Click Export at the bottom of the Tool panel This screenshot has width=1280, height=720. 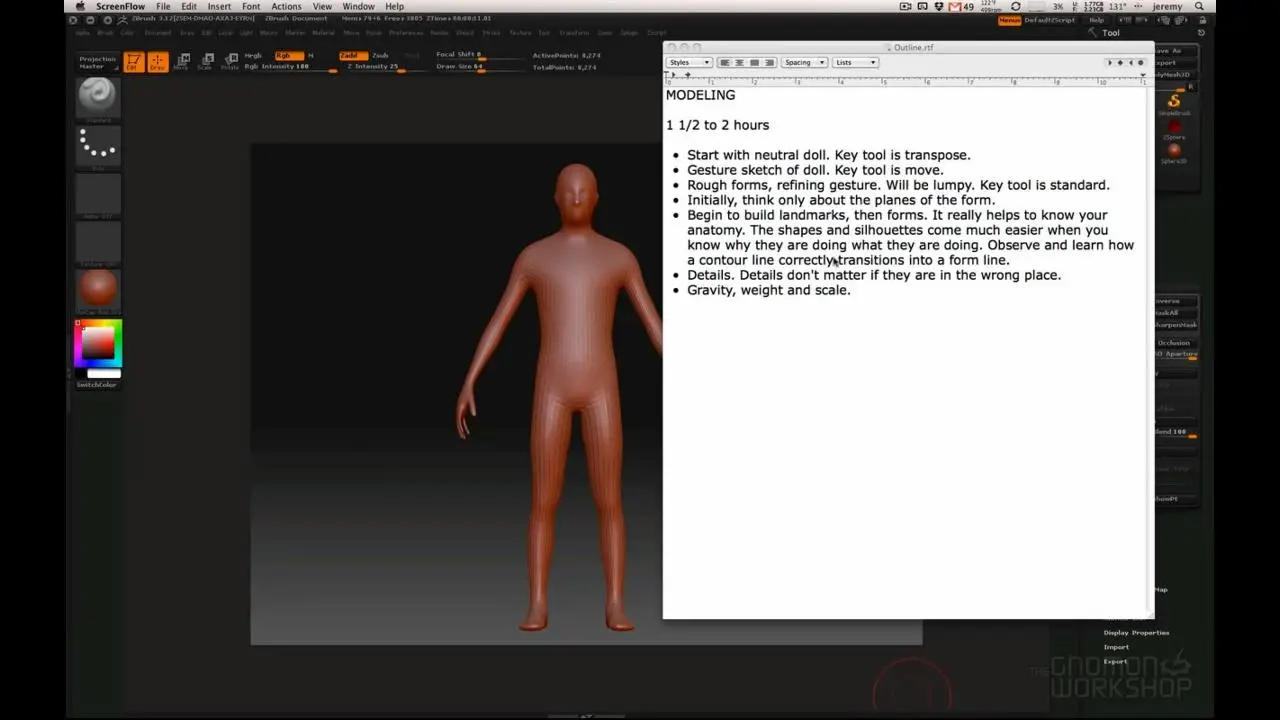(1115, 661)
